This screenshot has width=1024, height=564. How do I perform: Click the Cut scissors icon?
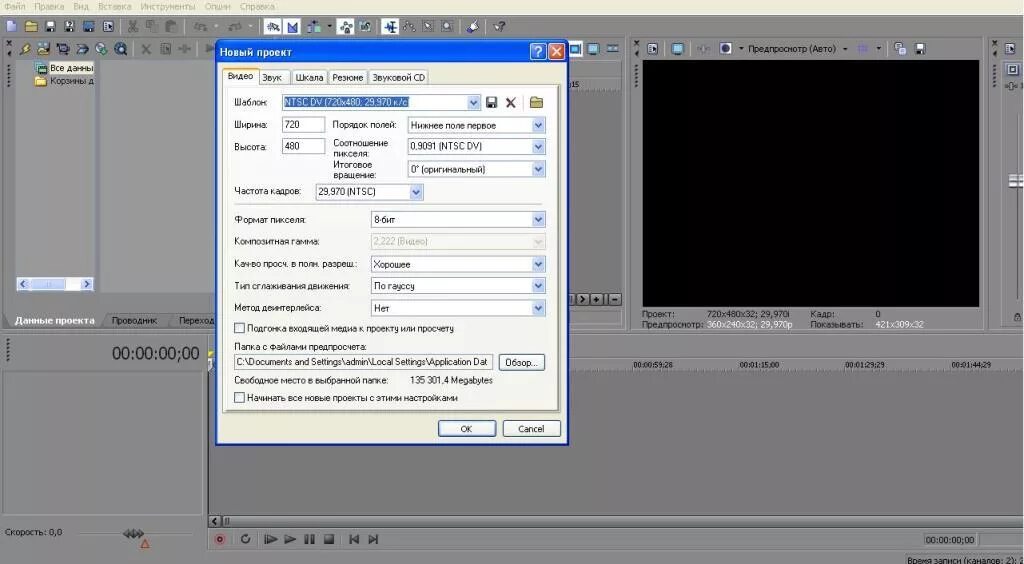pos(133,27)
